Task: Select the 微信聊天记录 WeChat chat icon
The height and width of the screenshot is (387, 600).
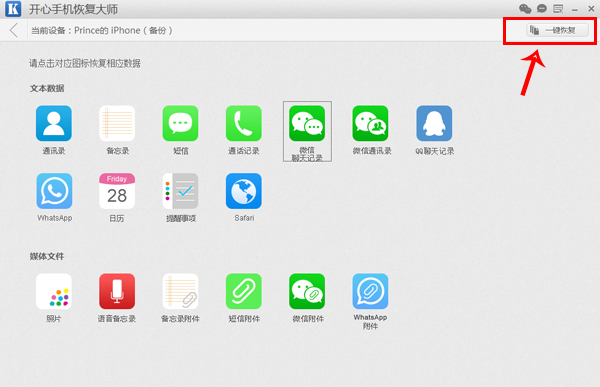Action: 307,123
